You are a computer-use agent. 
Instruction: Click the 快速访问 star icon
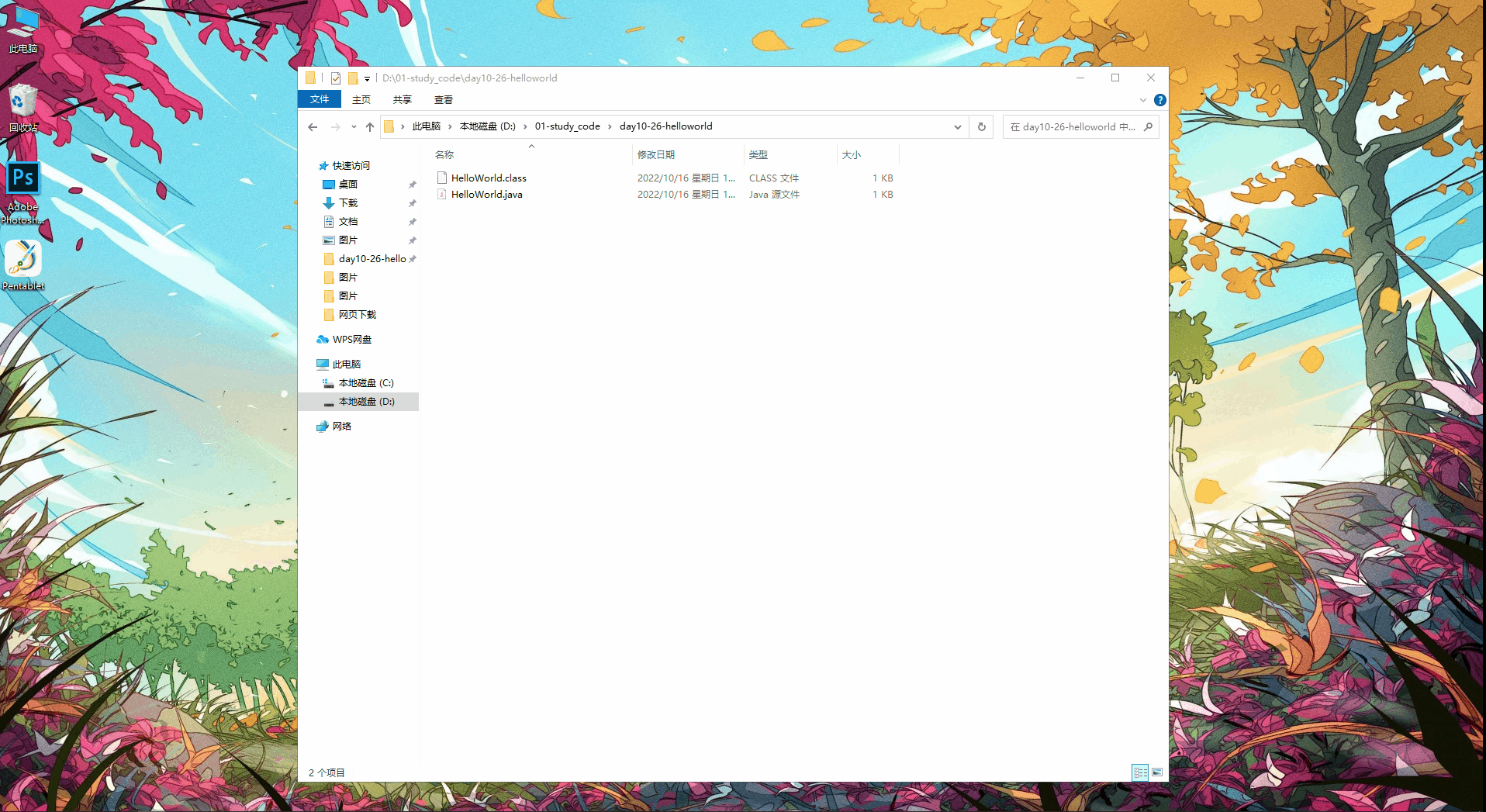click(323, 166)
